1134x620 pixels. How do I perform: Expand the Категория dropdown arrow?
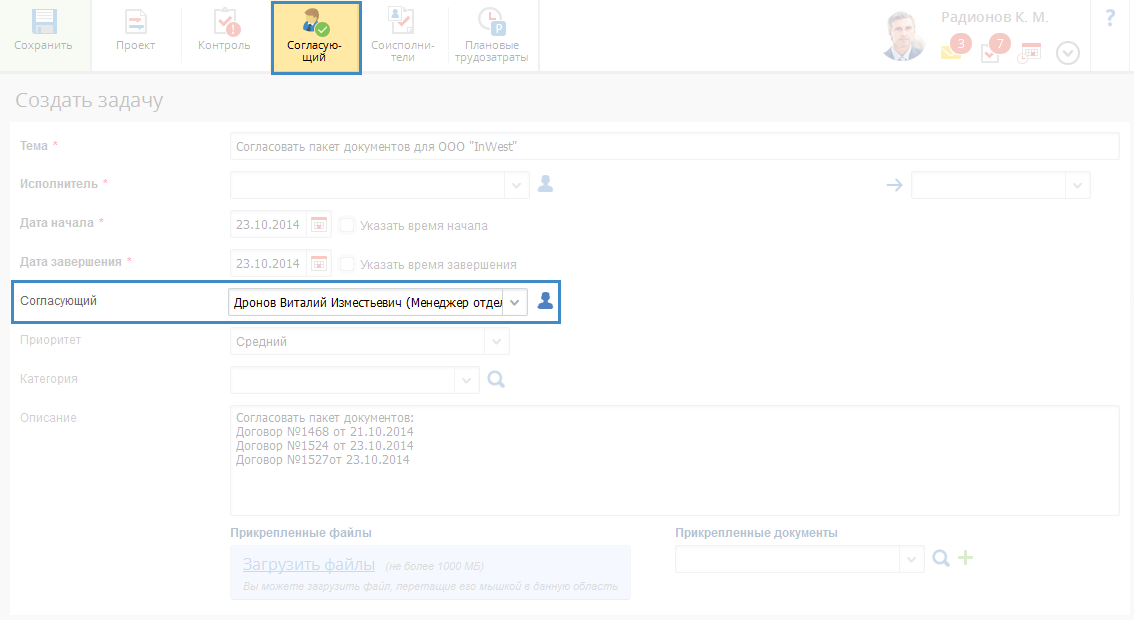pyautogui.click(x=466, y=380)
